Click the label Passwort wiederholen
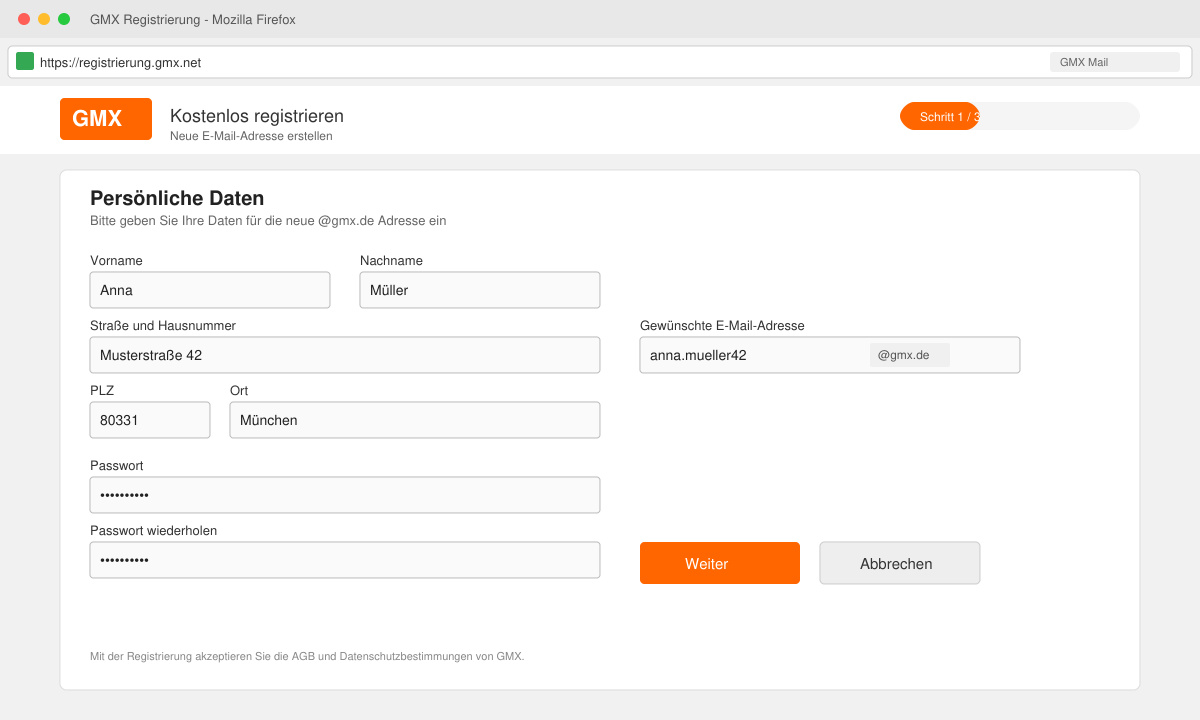Image resolution: width=1200 pixels, height=720 pixels. pos(153,531)
